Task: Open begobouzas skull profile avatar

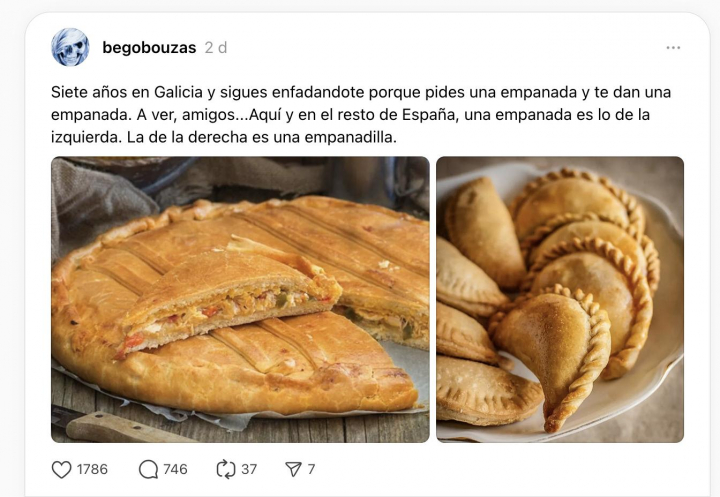Action: click(x=70, y=47)
